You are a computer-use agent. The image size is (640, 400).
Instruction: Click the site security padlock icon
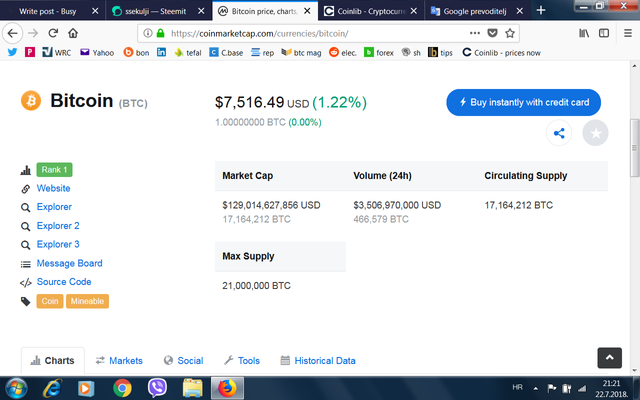point(160,33)
